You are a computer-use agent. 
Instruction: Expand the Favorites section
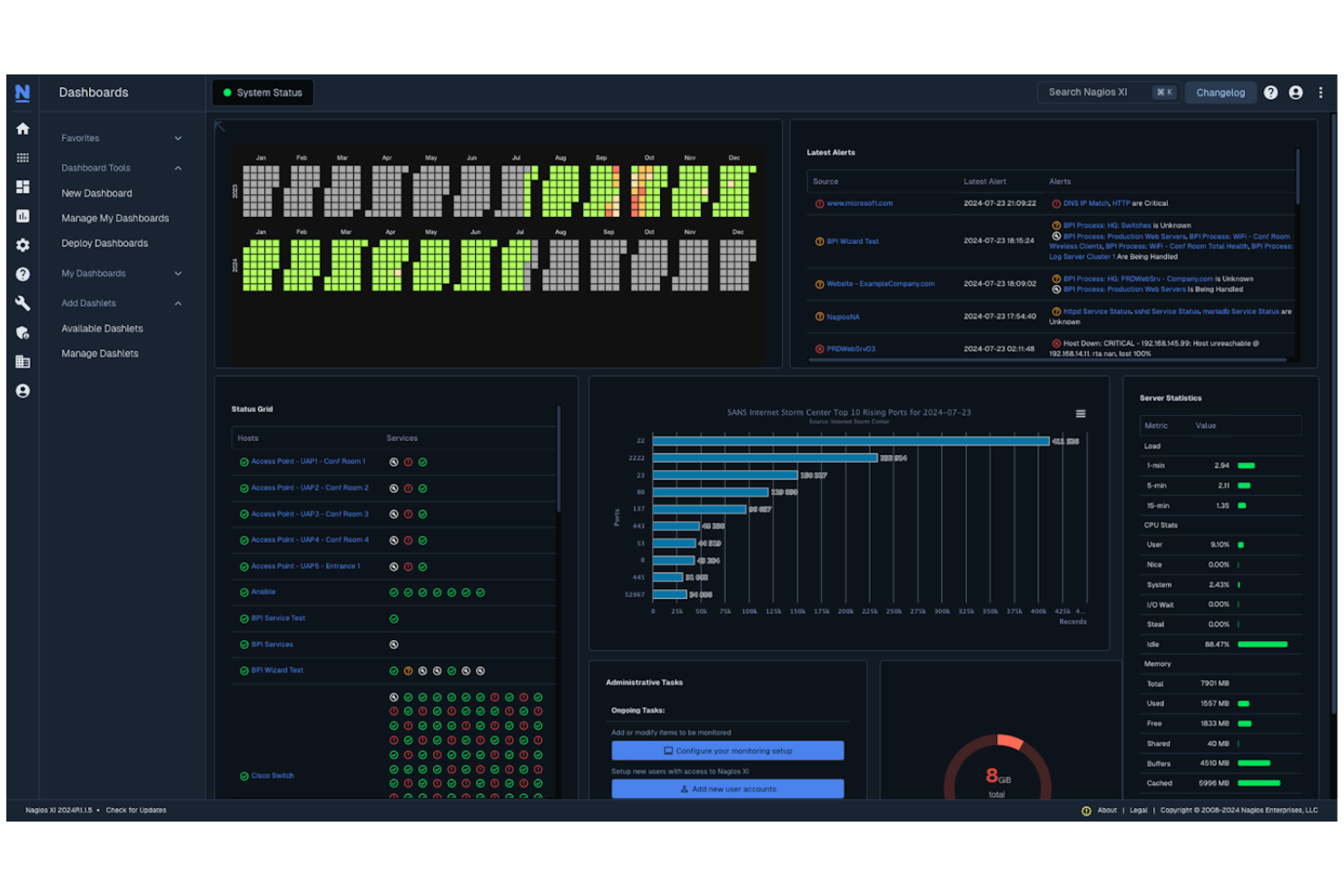[120, 137]
